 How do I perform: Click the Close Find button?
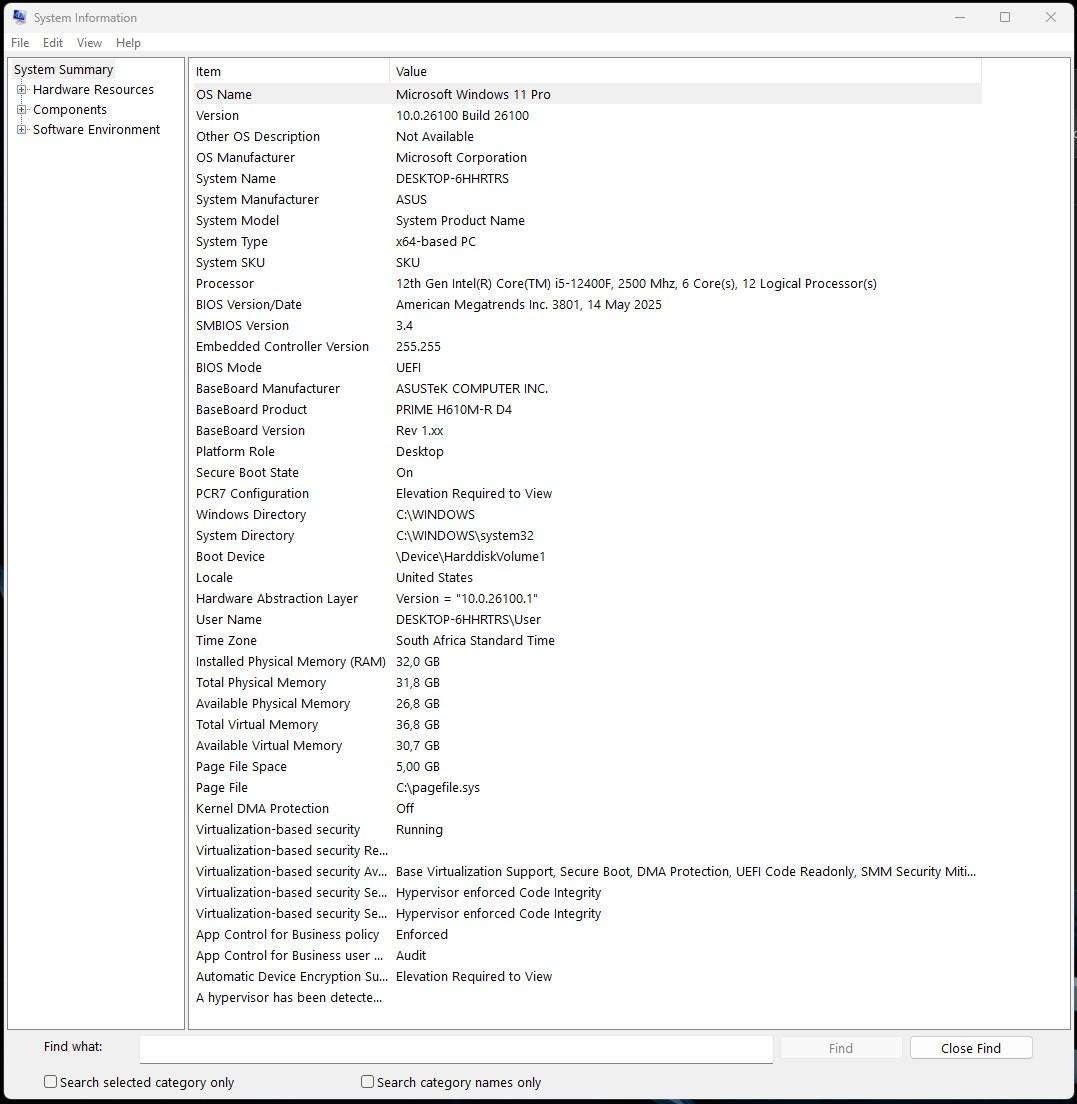pos(970,1048)
